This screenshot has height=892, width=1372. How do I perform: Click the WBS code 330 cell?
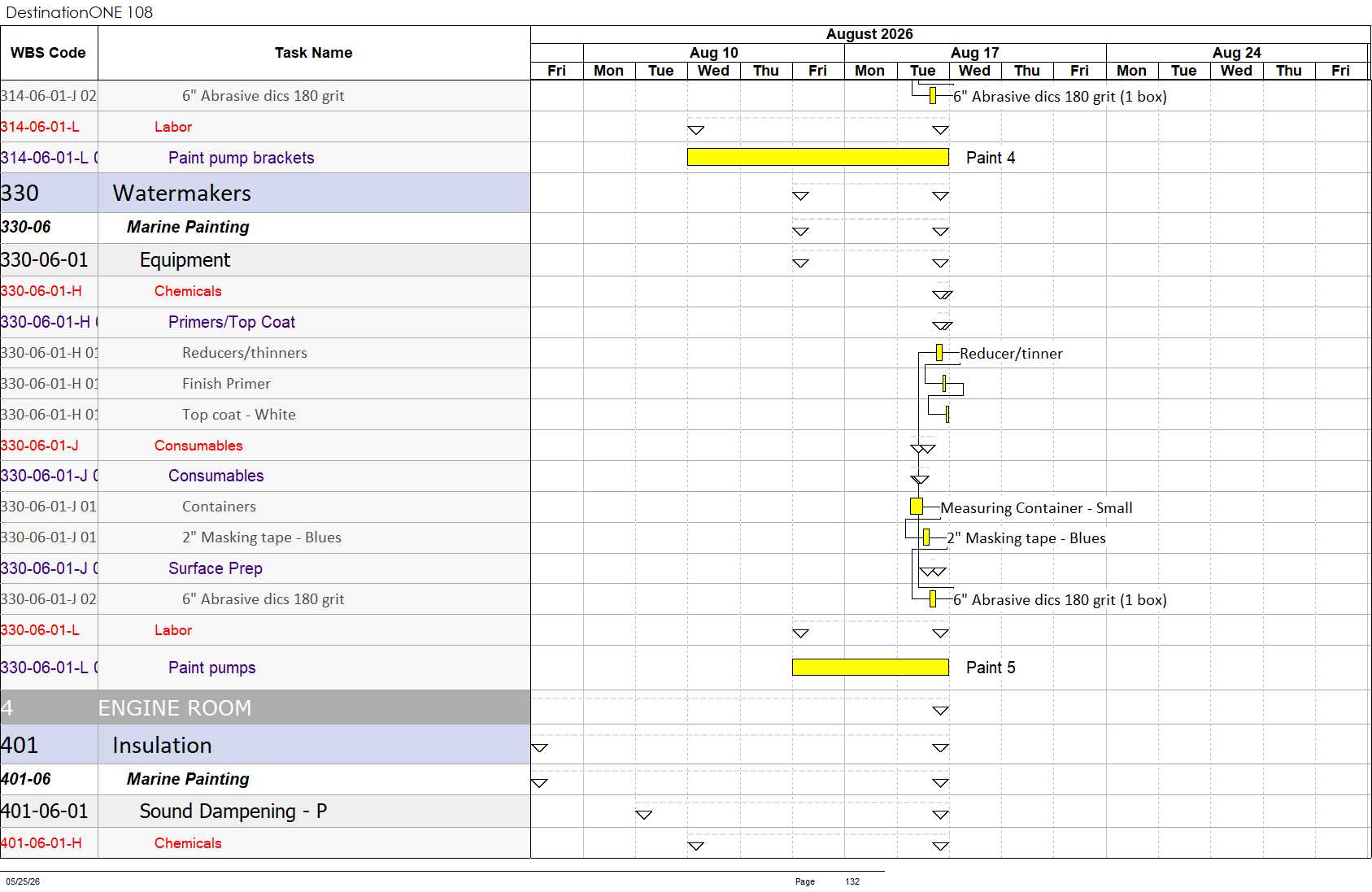49,193
